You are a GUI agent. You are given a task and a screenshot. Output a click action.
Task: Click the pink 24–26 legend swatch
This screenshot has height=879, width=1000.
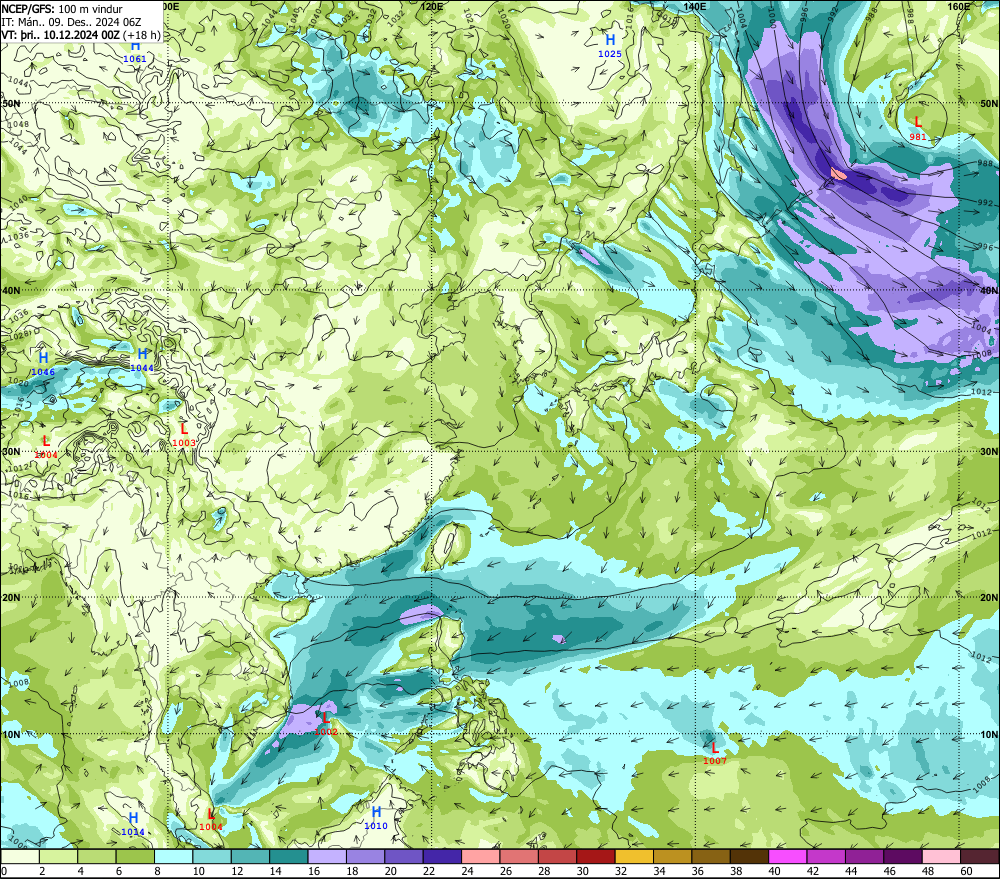click(x=481, y=857)
